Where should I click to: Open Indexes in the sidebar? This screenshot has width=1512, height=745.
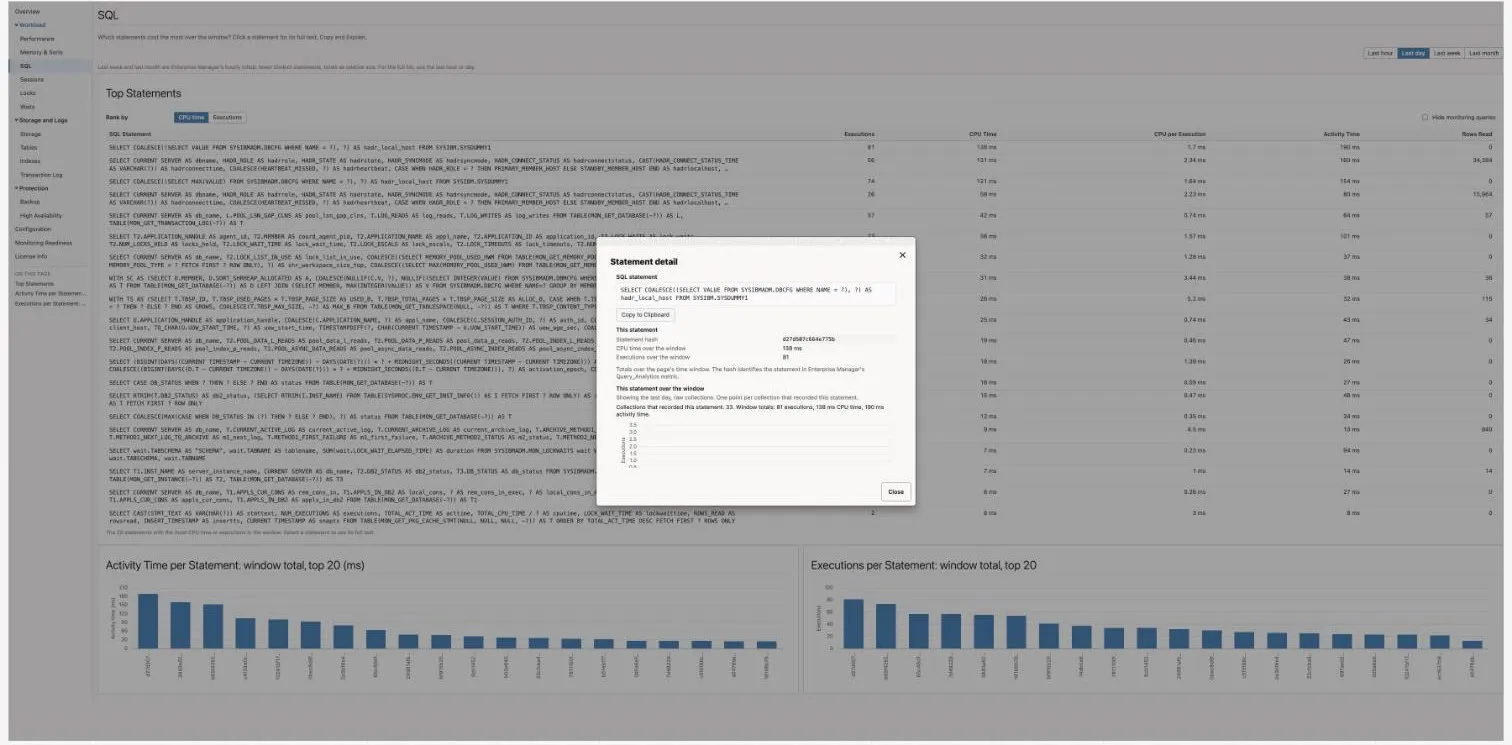(30, 160)
